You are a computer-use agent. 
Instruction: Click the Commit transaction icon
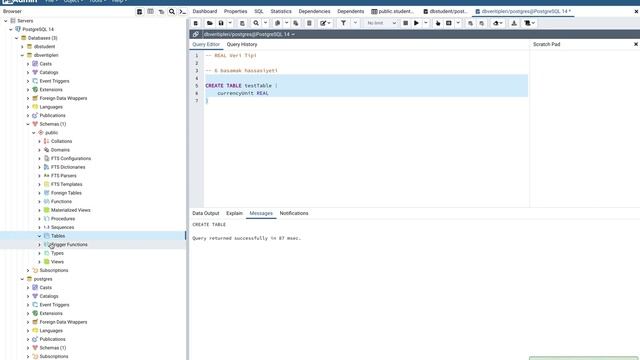coord(470,23)
